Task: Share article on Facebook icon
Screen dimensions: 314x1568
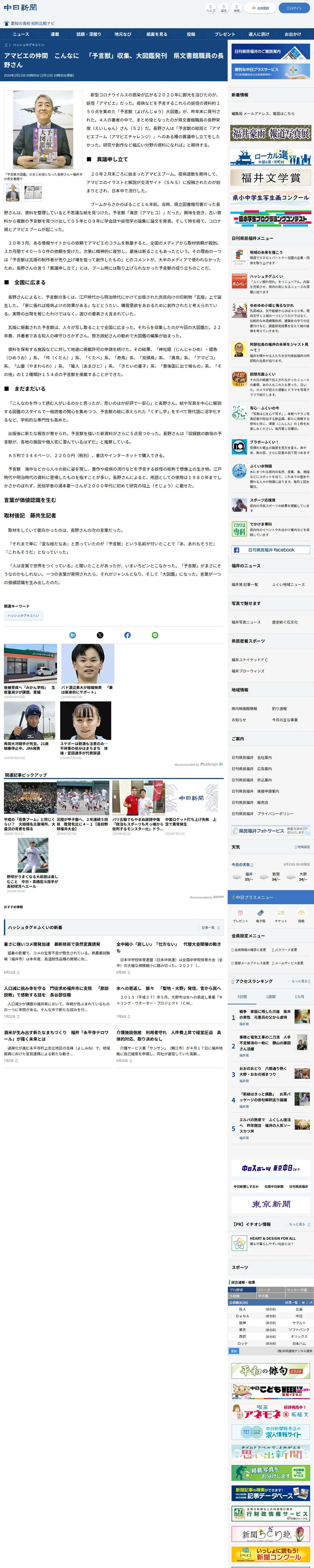Action: [127, 635]
